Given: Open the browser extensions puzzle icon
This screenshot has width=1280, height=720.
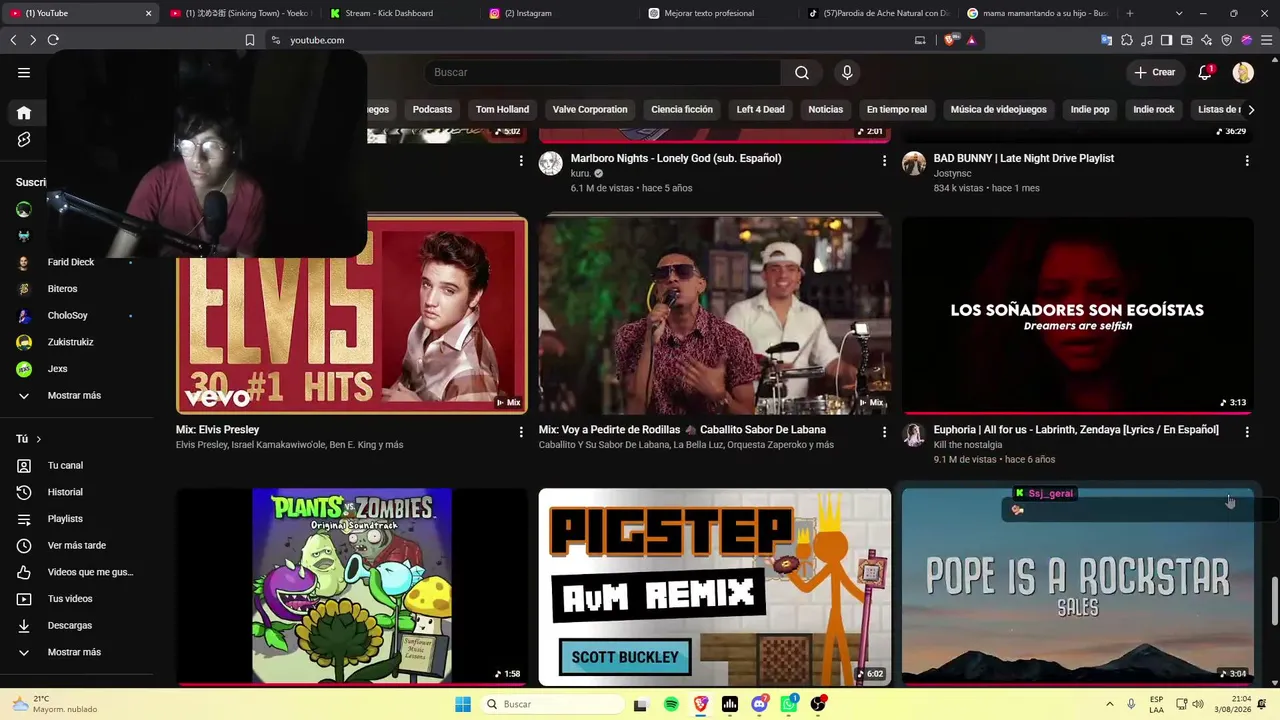Looking at the screenshot, I should click(1127, 40).
